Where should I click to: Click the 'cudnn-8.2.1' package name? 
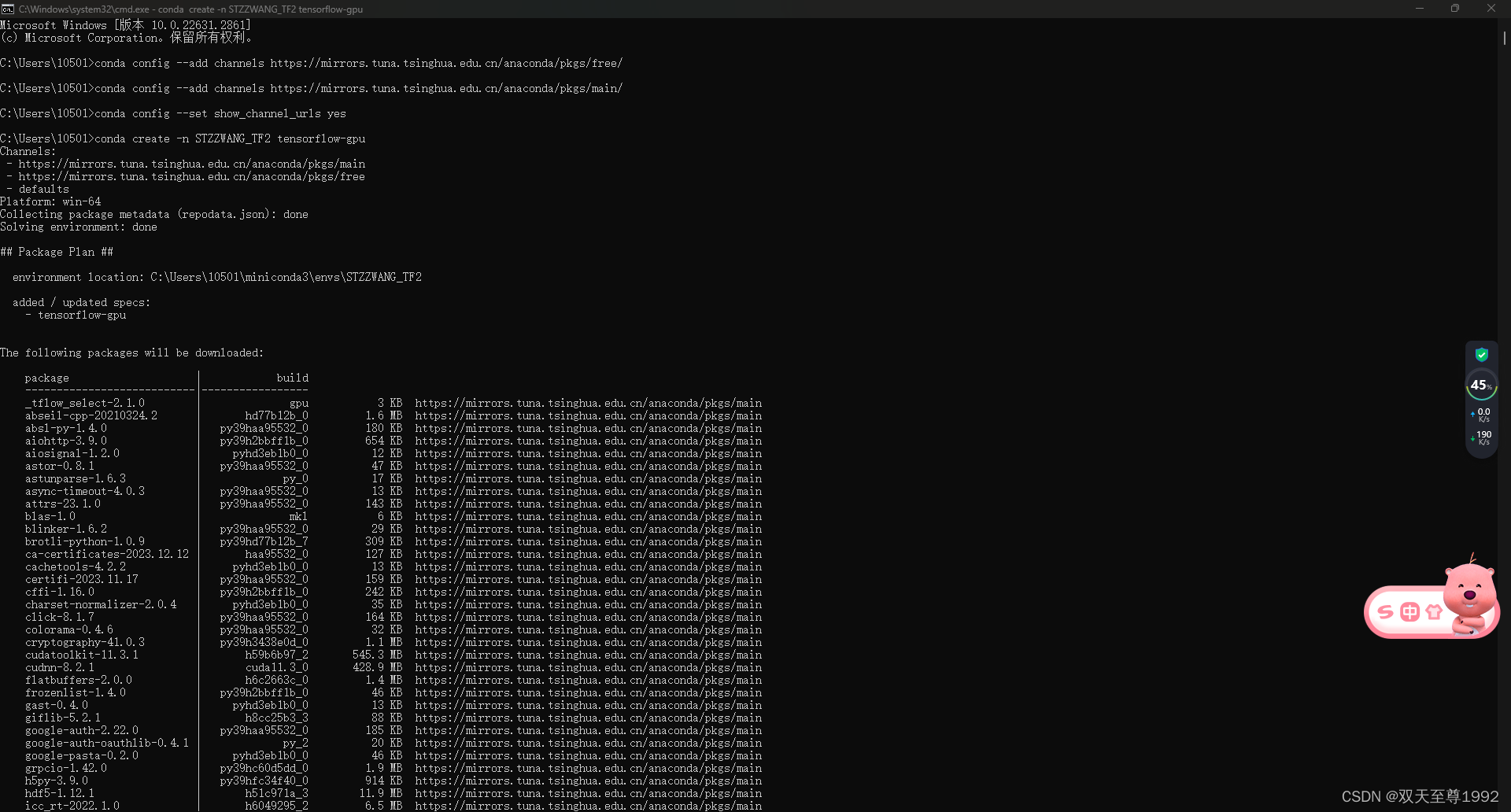pyautogui.click(x=60, y=667)
